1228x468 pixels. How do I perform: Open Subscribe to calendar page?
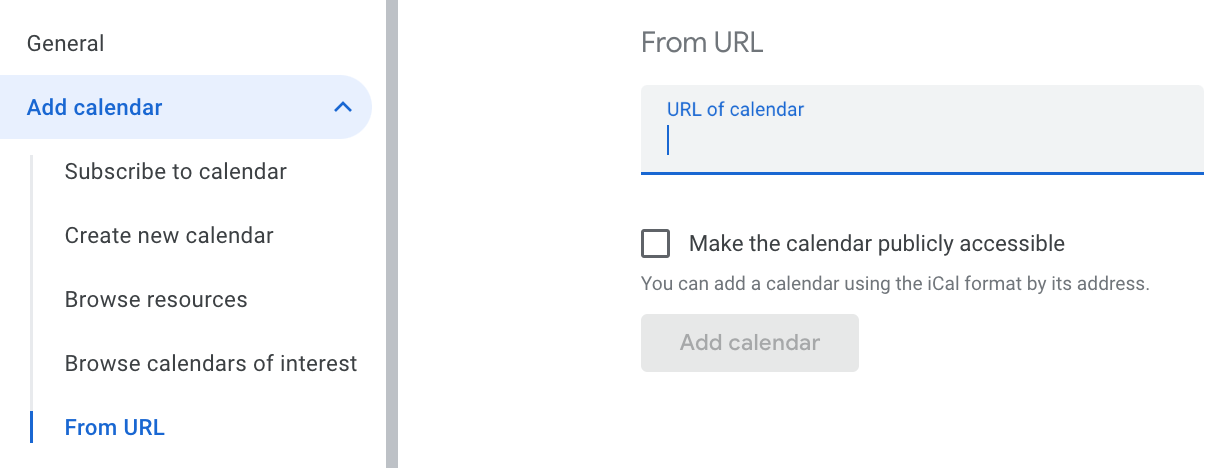click(176, 172)
